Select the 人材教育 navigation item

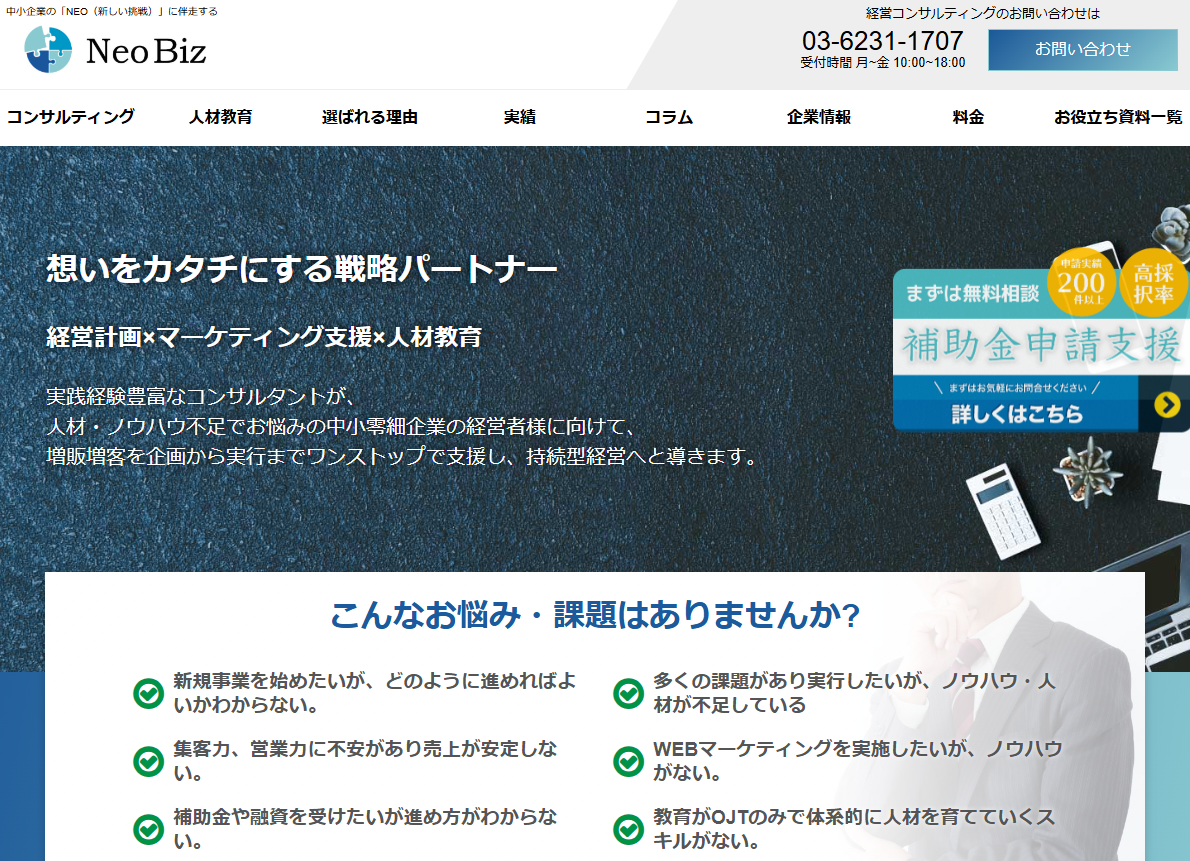(219, 117)
